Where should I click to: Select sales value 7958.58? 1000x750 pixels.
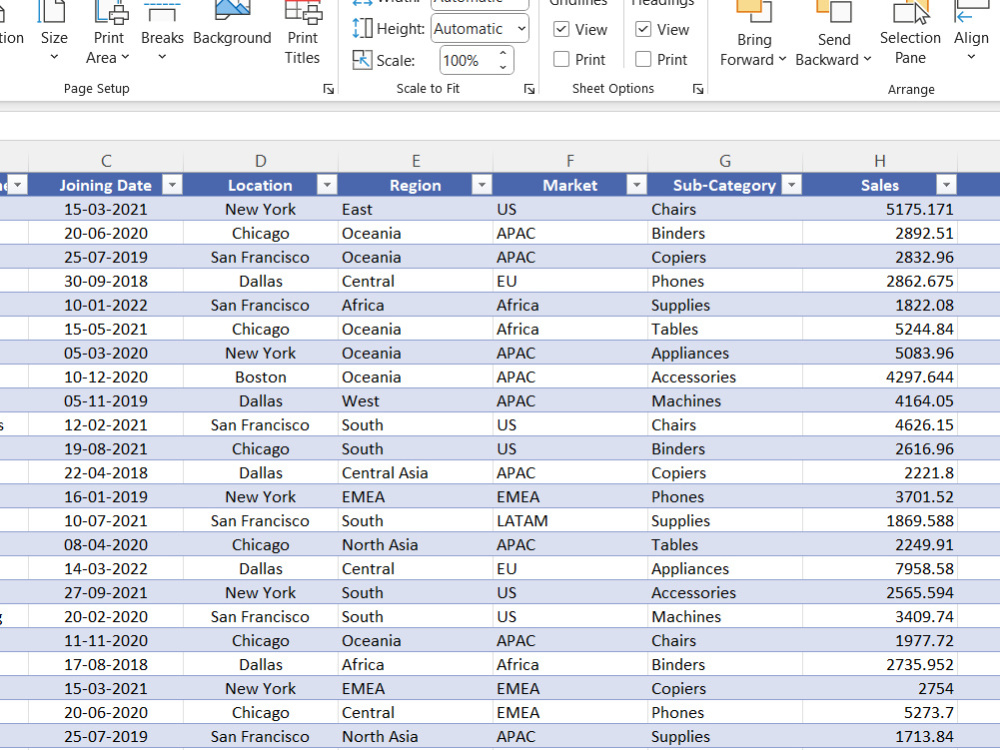[880, 568]
